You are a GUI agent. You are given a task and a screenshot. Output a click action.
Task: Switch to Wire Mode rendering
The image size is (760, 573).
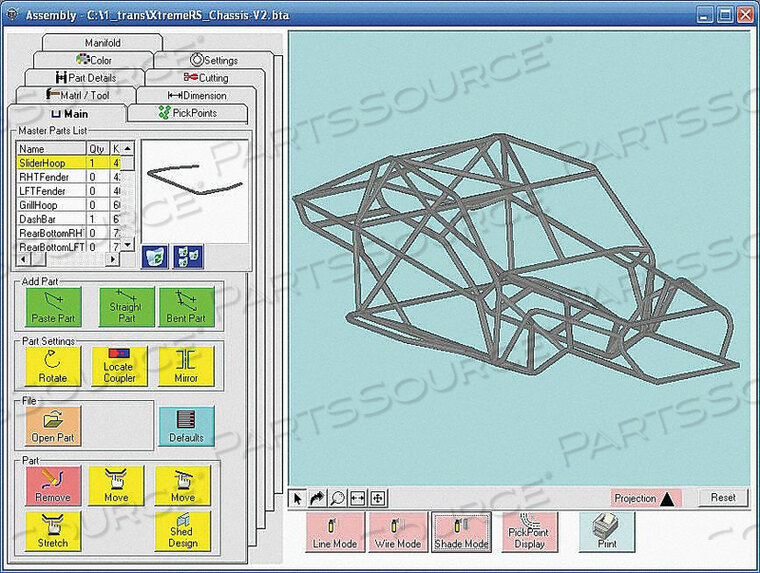click(x=396, y=531)
